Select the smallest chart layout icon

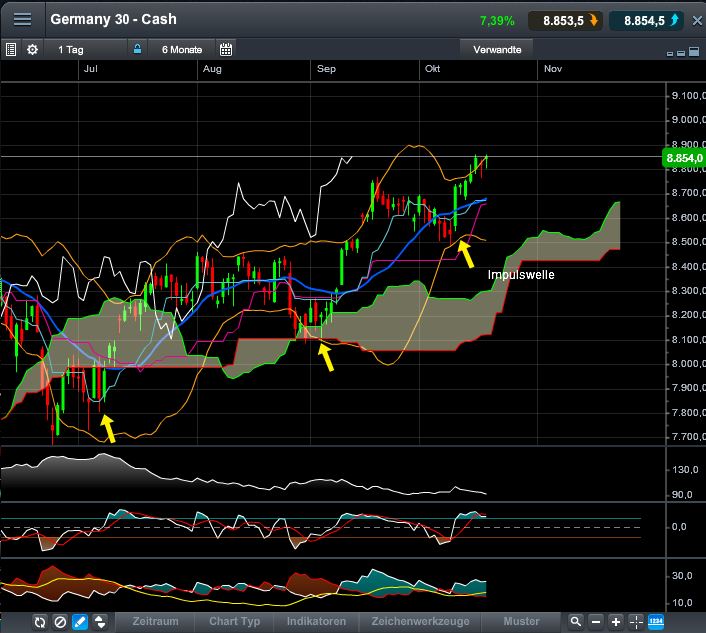[670, 54]
